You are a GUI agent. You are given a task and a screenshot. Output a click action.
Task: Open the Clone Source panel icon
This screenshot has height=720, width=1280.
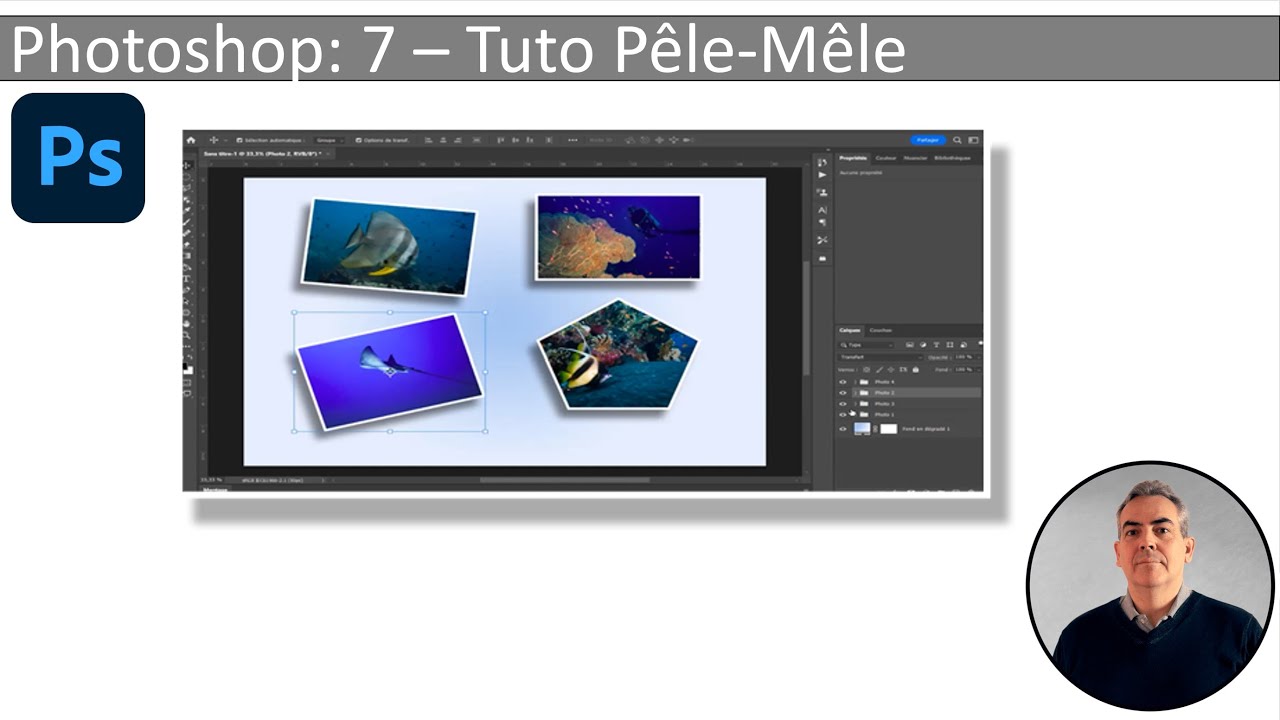pyautogui.click(x=822, y=192)
